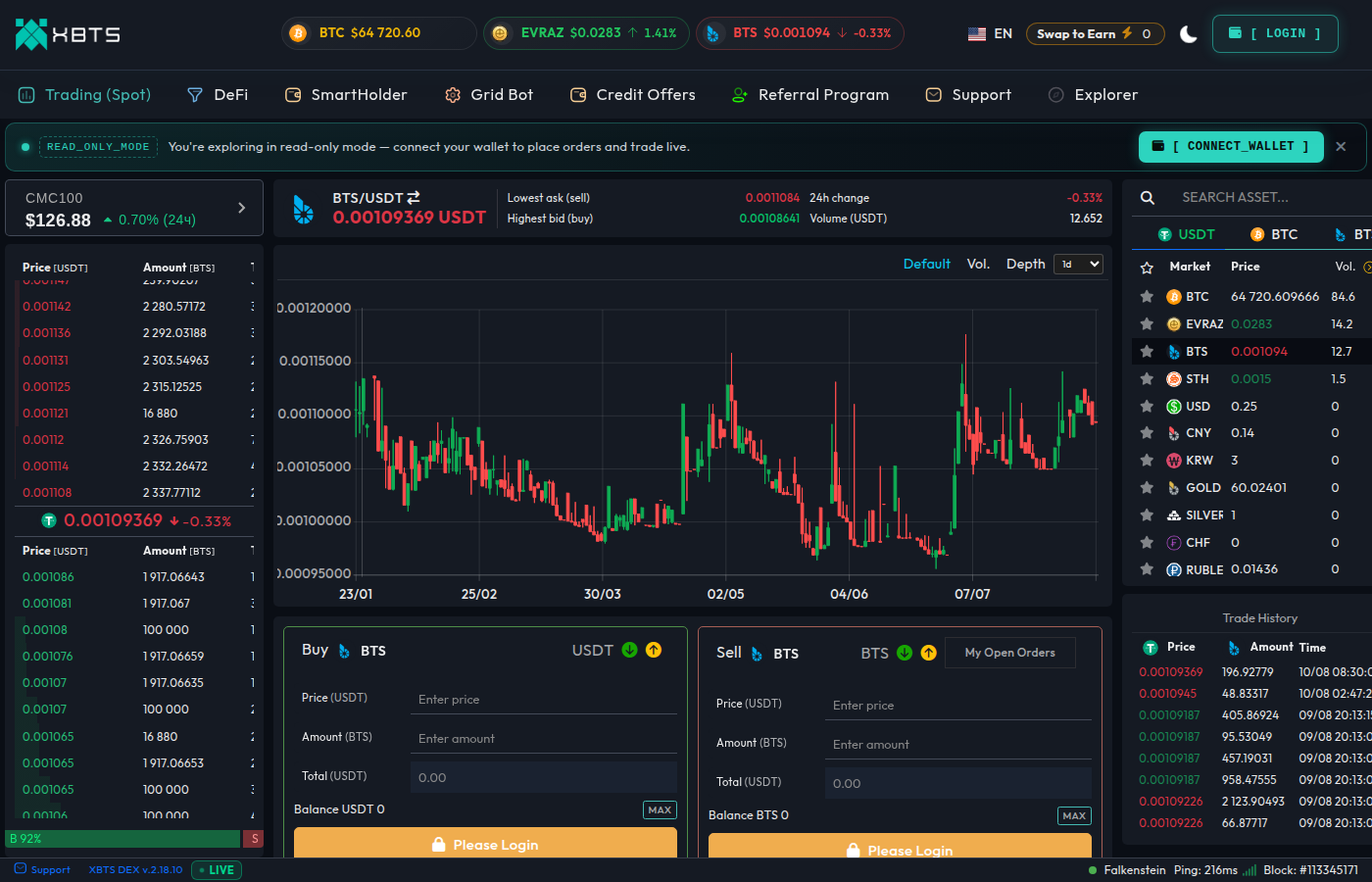Focus Buy price input field
1372x882 pixels.
[544, 700]
